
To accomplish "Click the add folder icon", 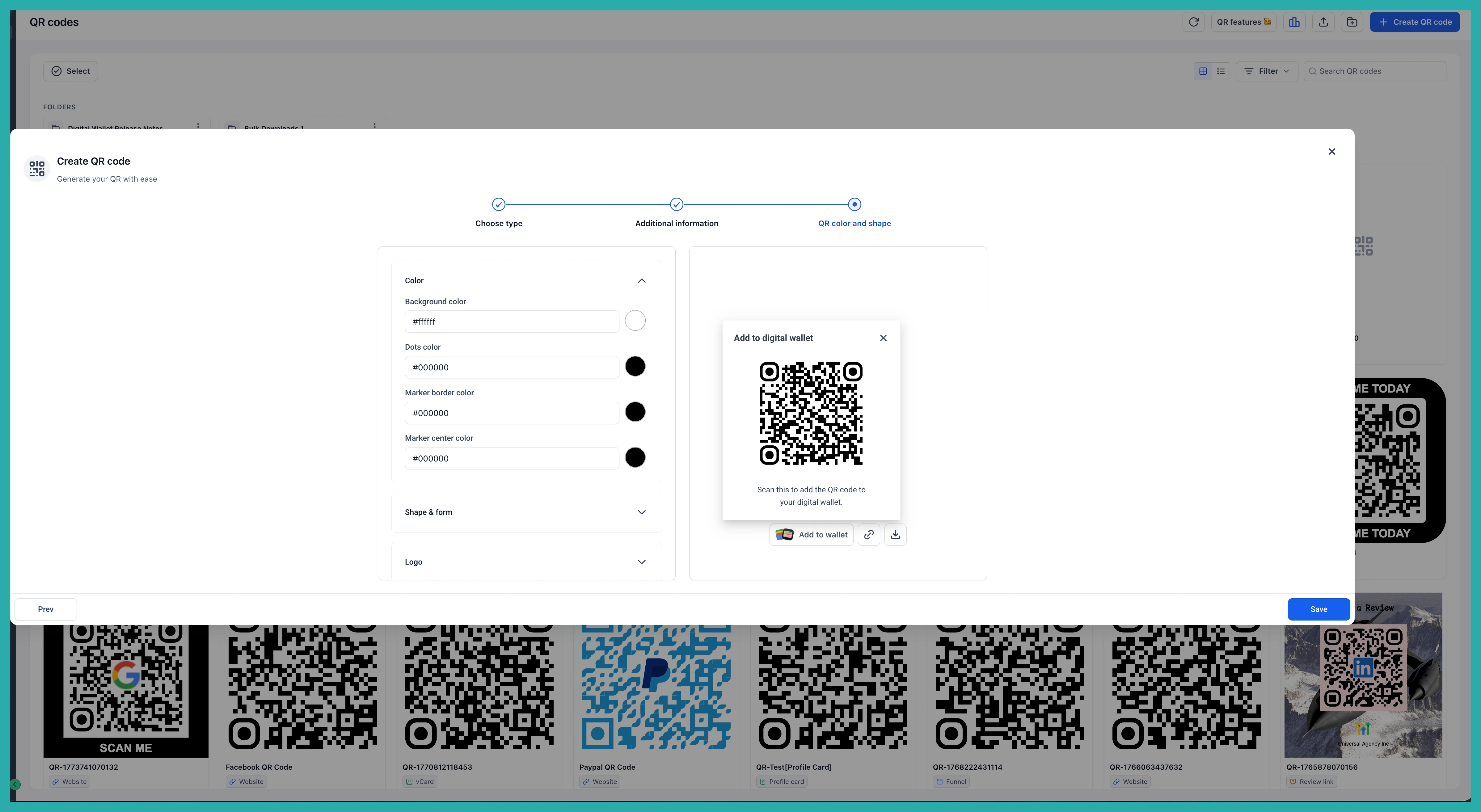I will (x=1352, y=22).
